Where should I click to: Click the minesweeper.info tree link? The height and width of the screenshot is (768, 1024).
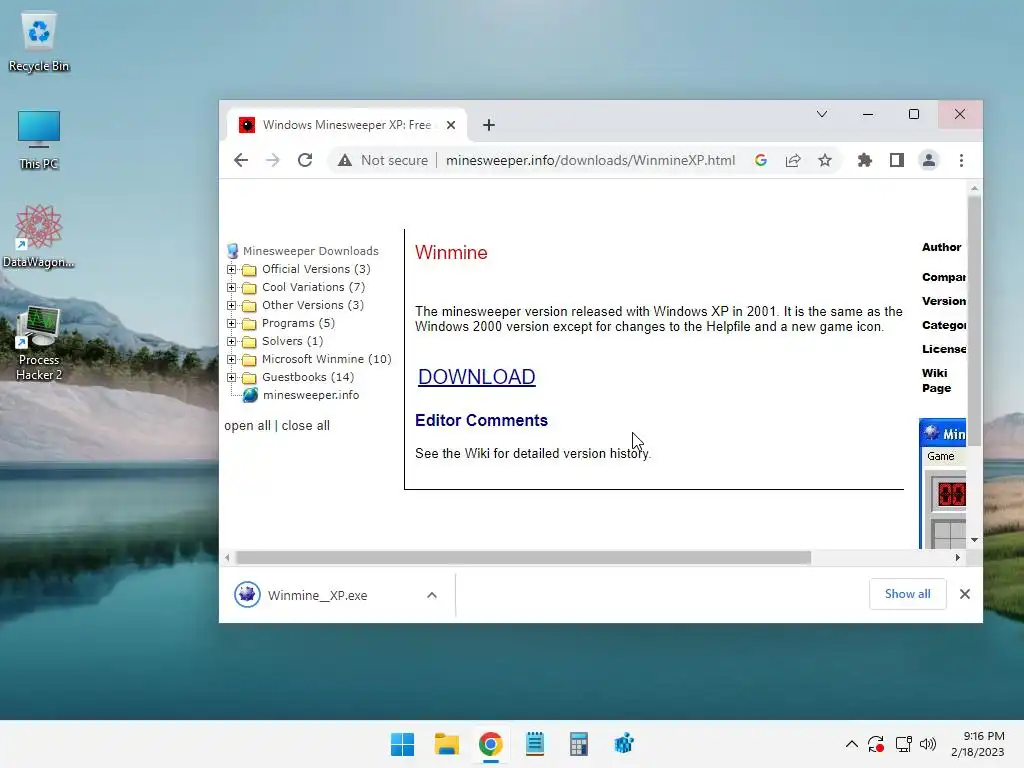point(311,395)
